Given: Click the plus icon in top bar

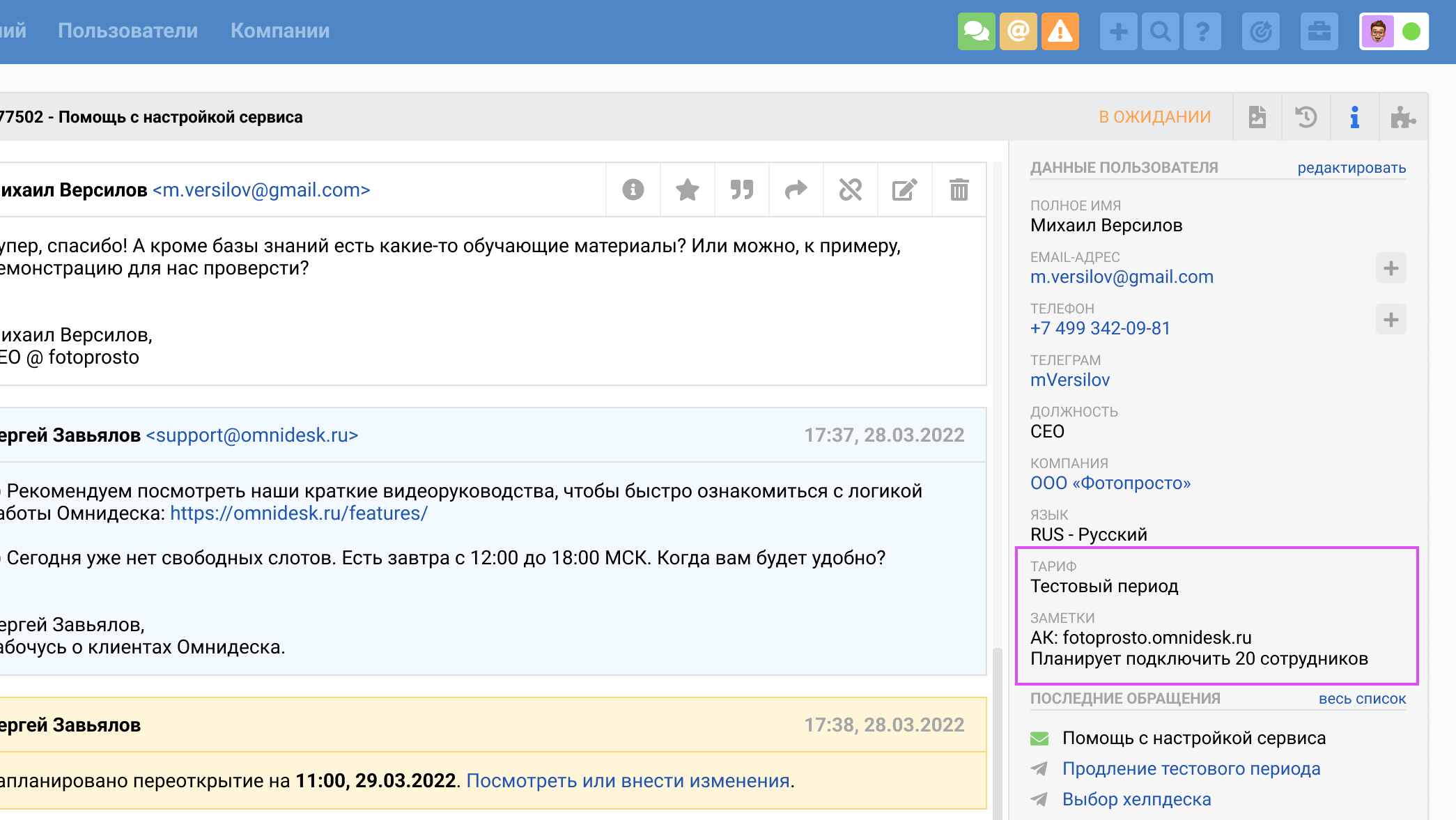Looking at the screenshot, I should (x=1118, y=31).
